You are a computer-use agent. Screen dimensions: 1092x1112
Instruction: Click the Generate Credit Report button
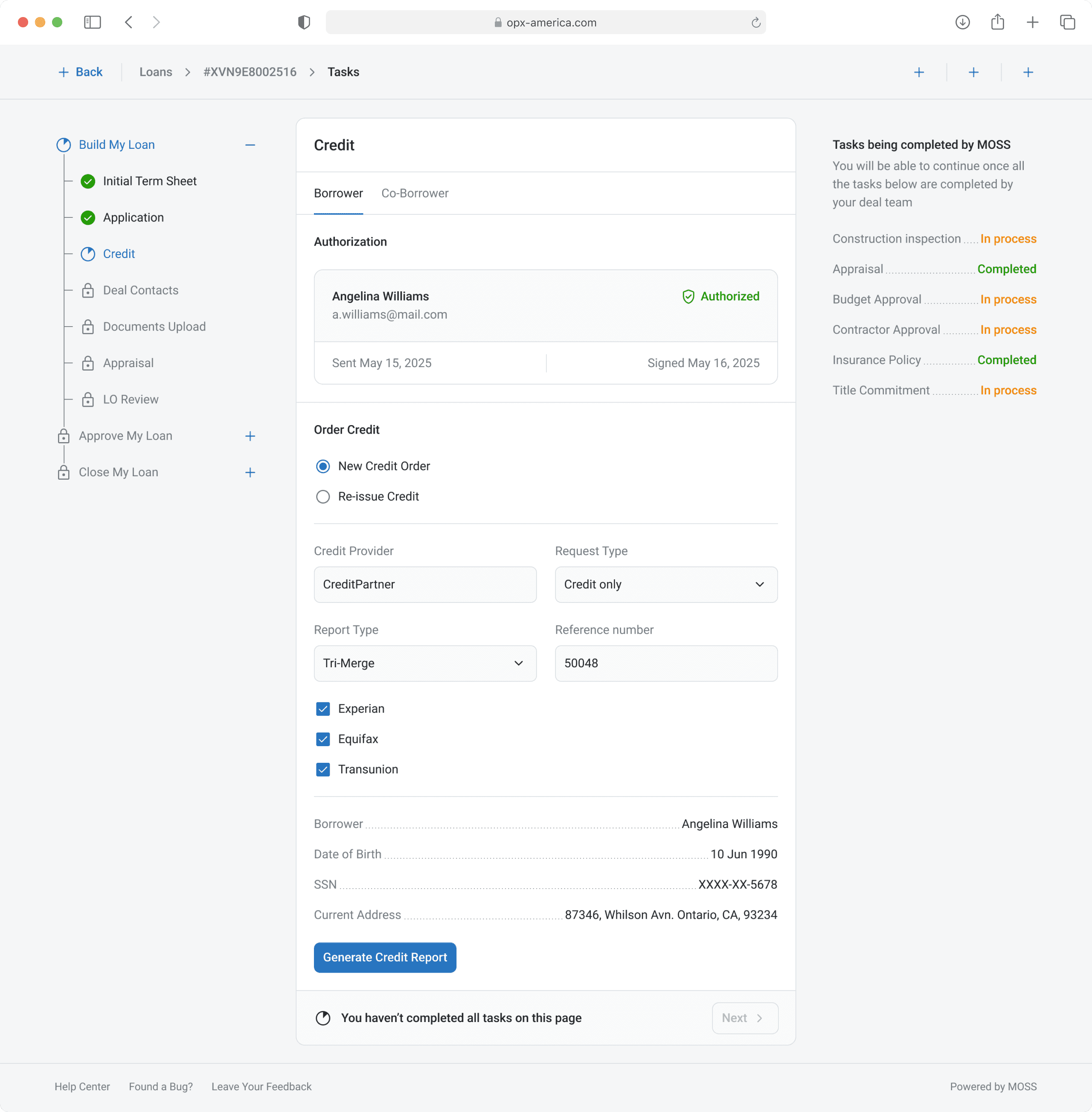(x=385, y=958)
